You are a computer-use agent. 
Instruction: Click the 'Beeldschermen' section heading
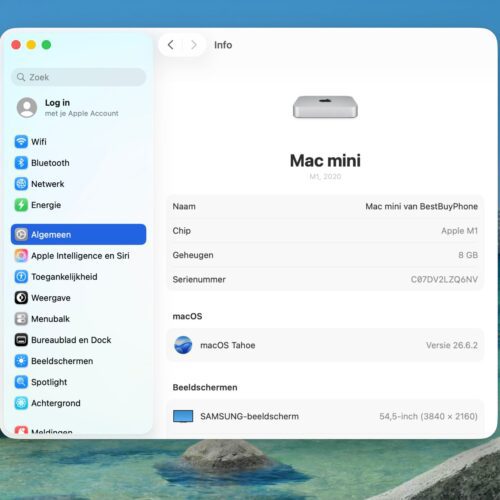click(205, 387)
